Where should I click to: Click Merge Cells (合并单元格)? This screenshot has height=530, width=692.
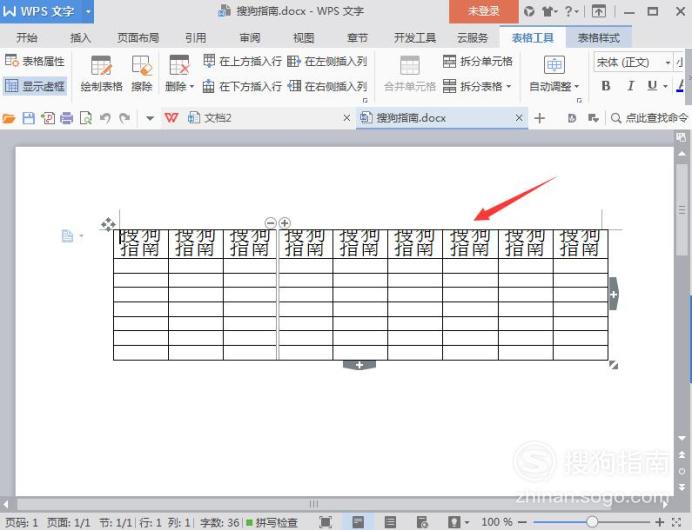click(x=410, y=73)
